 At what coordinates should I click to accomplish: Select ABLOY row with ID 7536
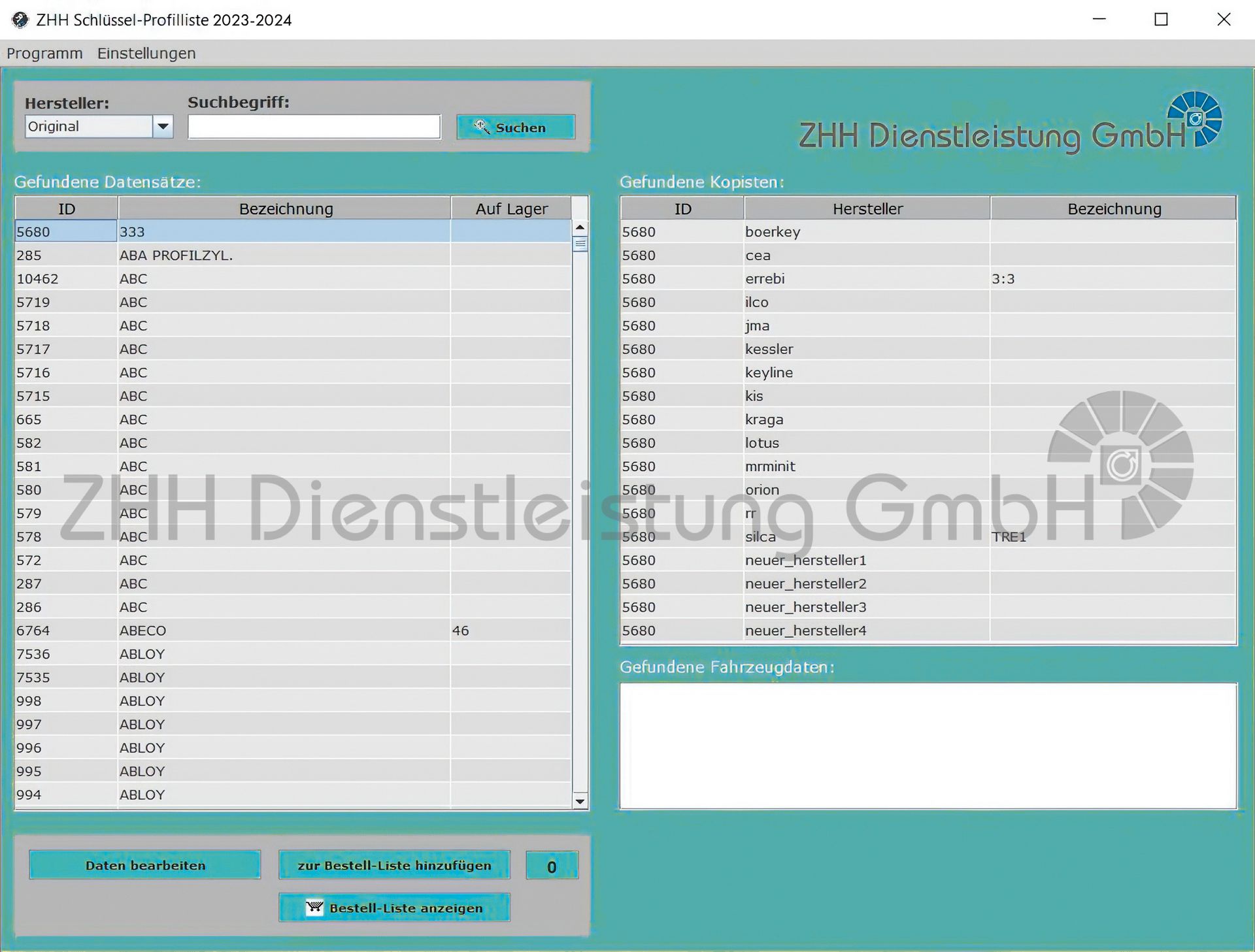(x=293, y=654)
